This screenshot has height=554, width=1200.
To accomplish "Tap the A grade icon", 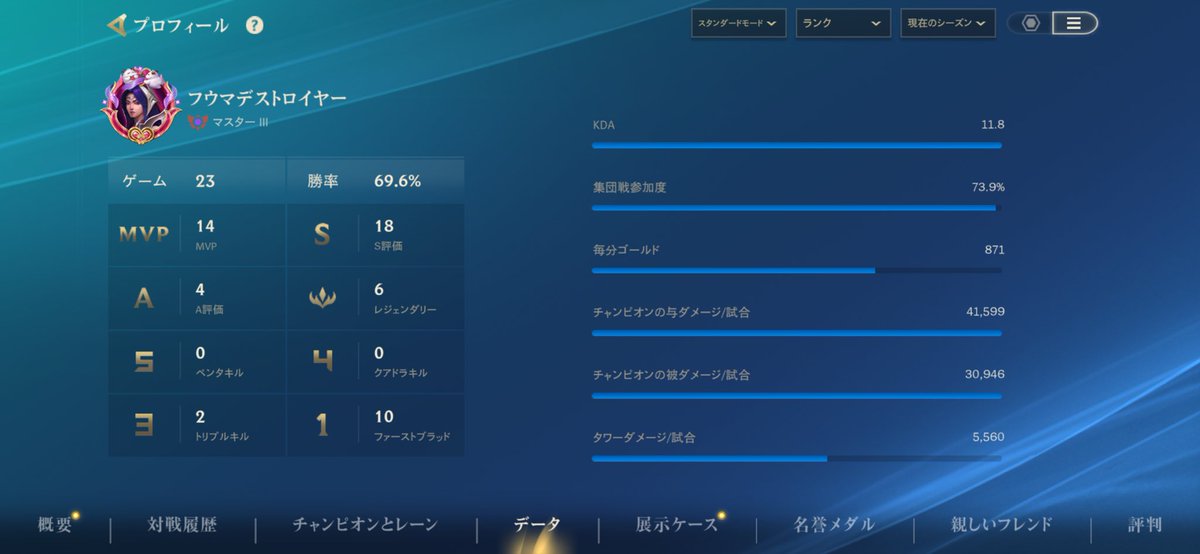I will (144, 298).
